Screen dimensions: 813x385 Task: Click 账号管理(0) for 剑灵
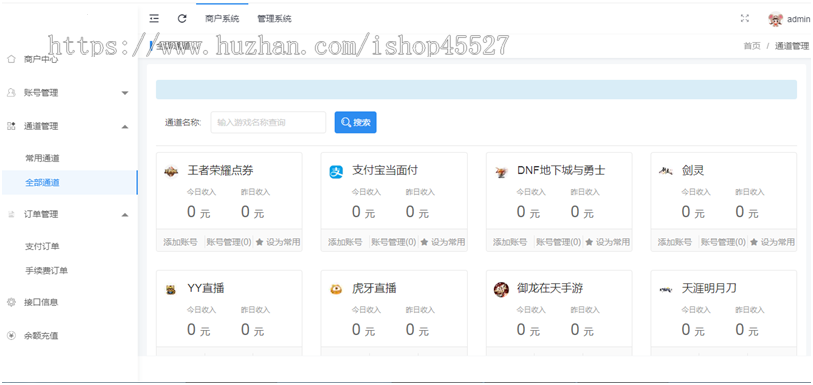(x=723, y=242)
